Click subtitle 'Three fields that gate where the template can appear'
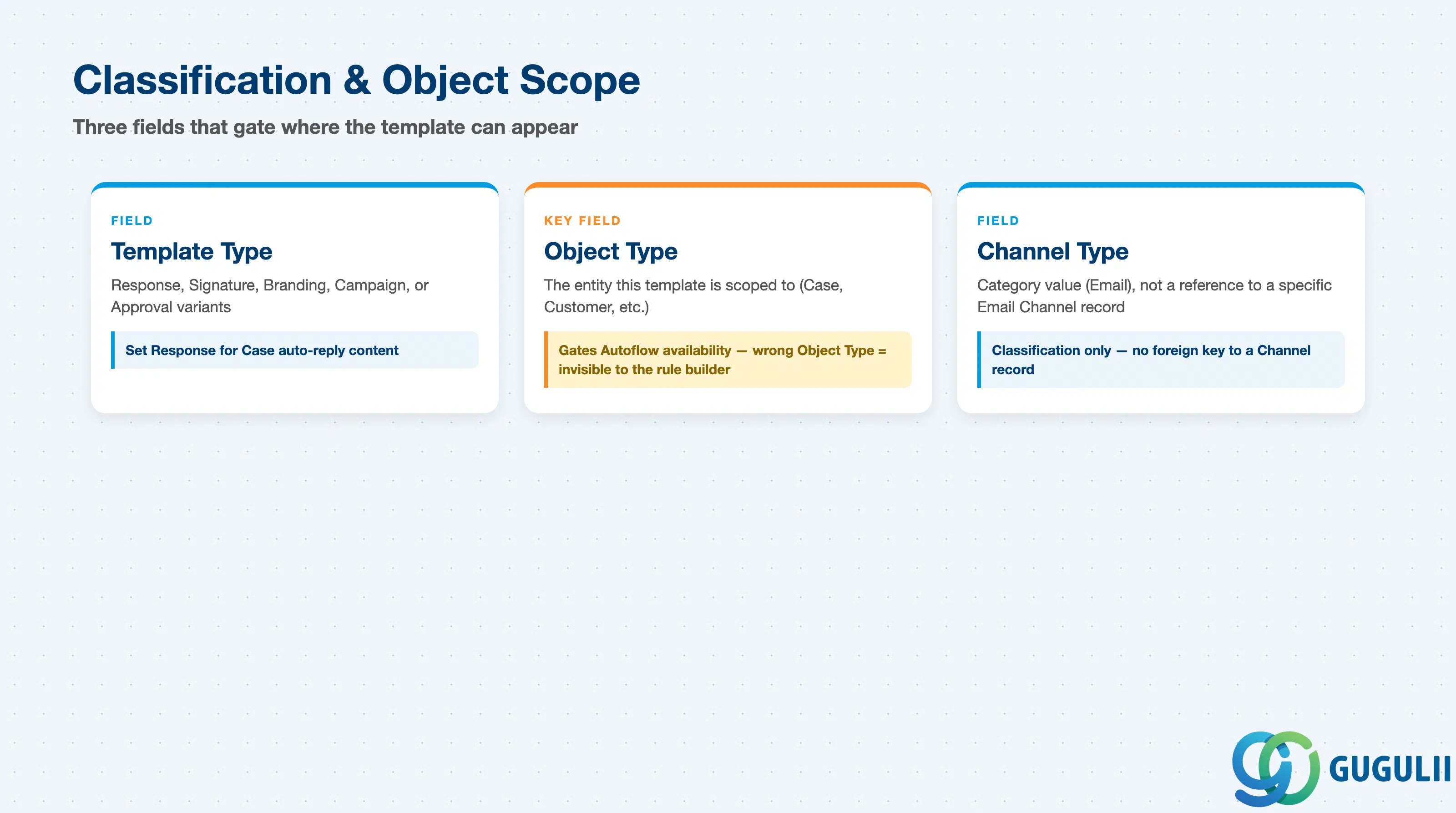This screenshot has height=813, width=1456. 325,127
